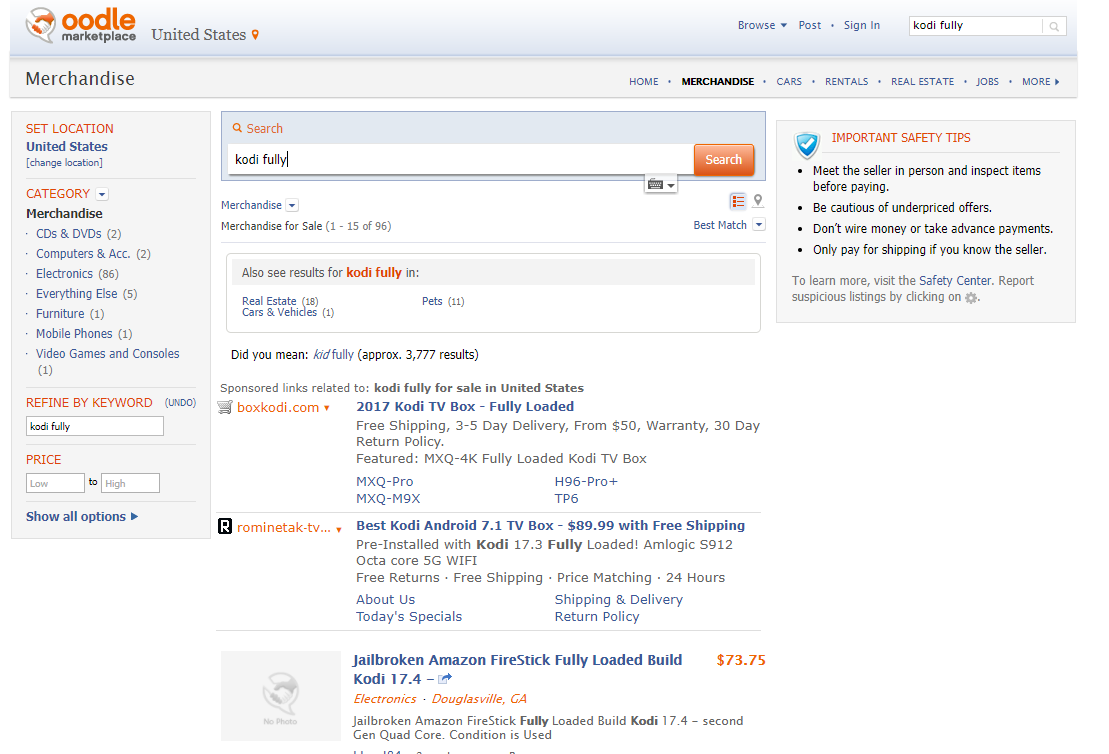1109x754 pixels.
Task: Select the MERCHANDISE tab
Action: pos(717,81)
